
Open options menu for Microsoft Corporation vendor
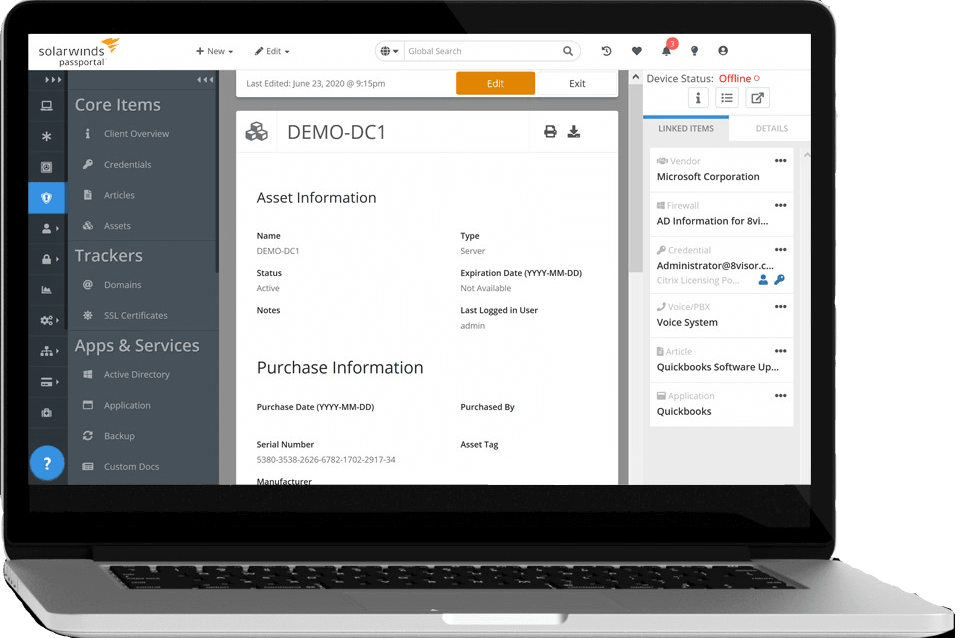[780, 161]
